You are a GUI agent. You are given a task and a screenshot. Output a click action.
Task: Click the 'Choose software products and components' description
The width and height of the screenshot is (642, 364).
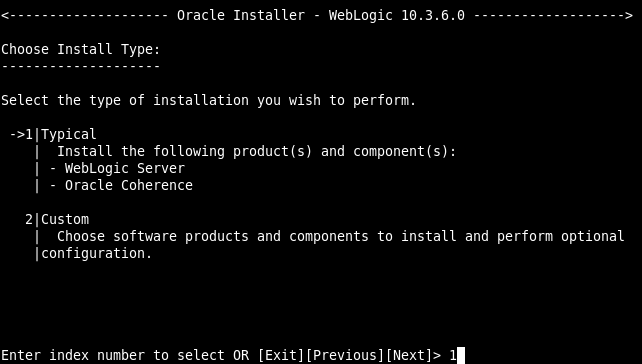tap(340, 236)
